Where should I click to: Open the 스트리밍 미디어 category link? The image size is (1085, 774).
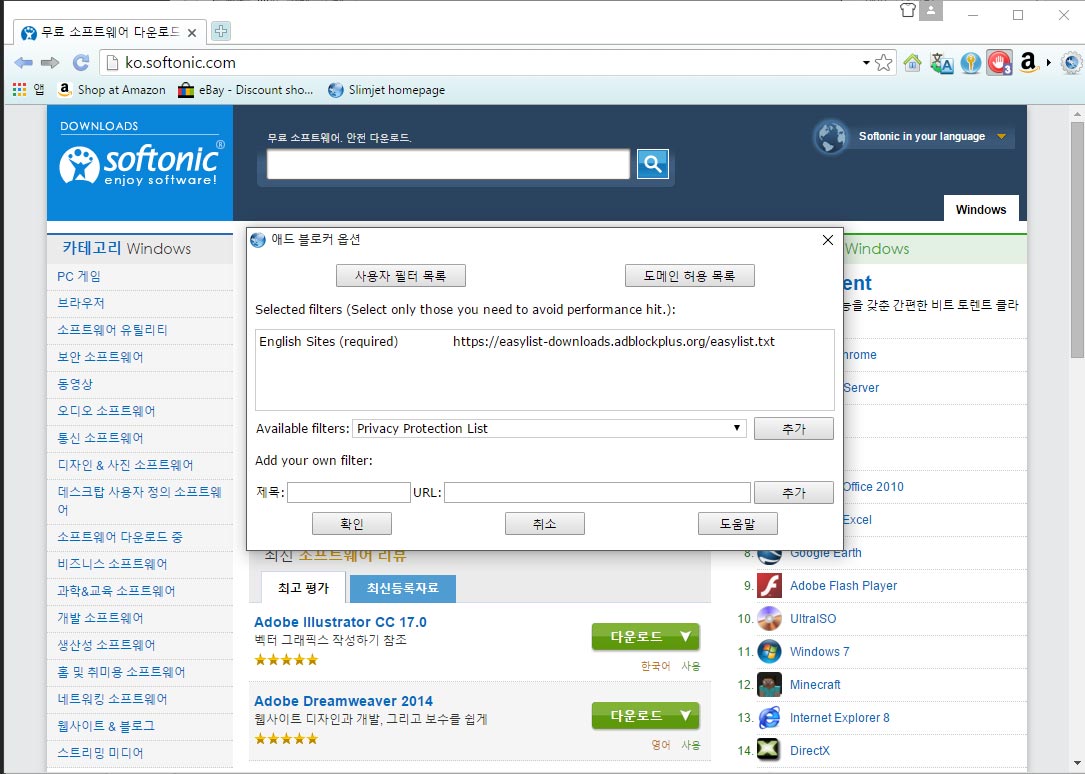100,753
